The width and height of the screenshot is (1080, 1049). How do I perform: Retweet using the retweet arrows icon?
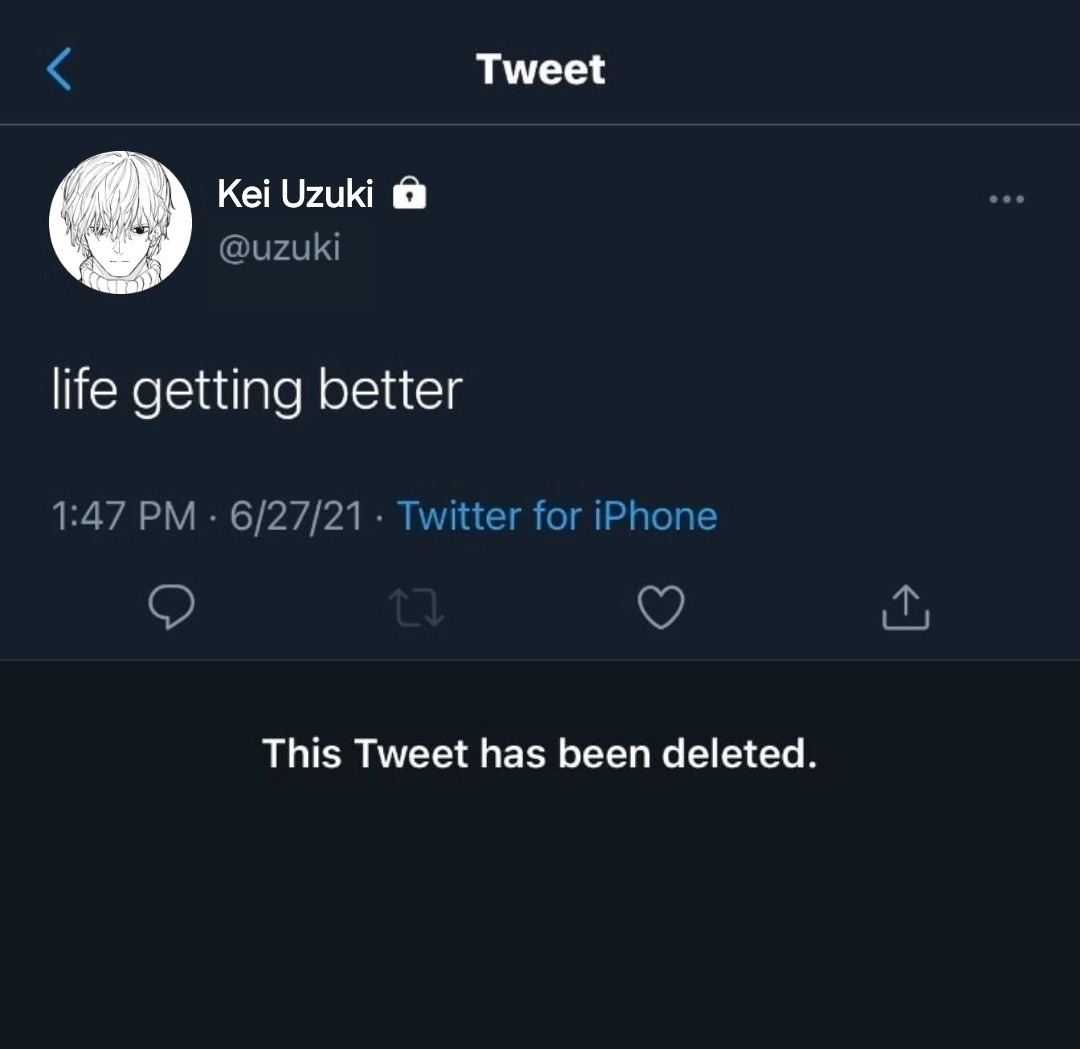pyautogui.click(x=417, y=607)
